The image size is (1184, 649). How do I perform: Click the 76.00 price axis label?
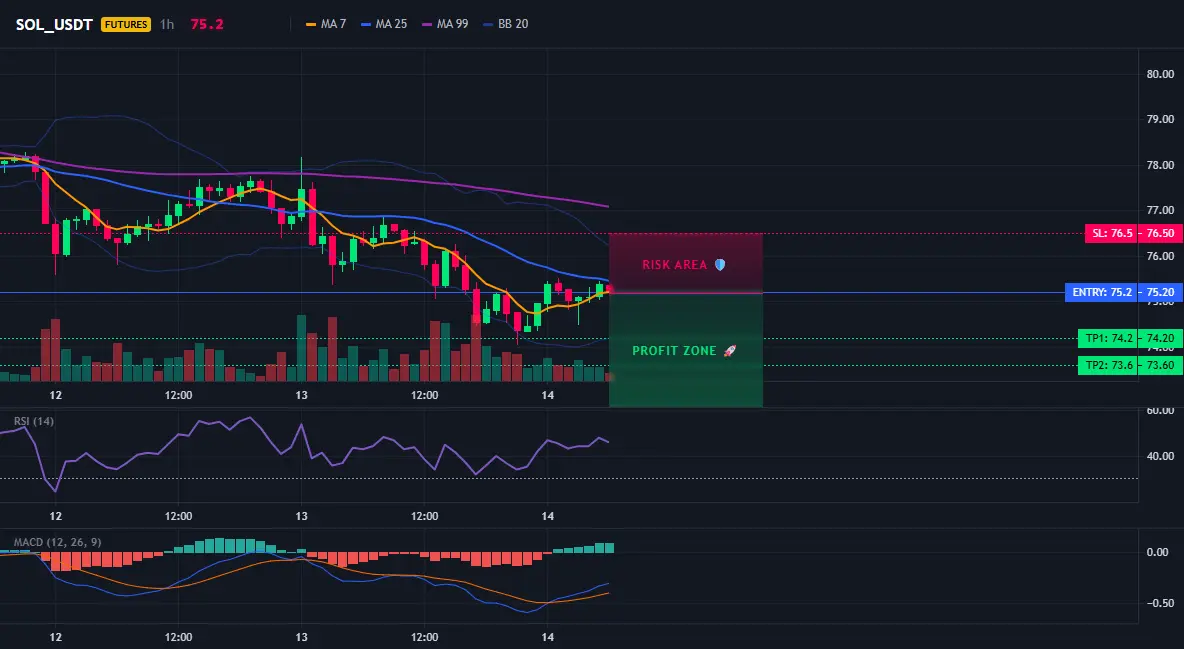(1160, 256)
